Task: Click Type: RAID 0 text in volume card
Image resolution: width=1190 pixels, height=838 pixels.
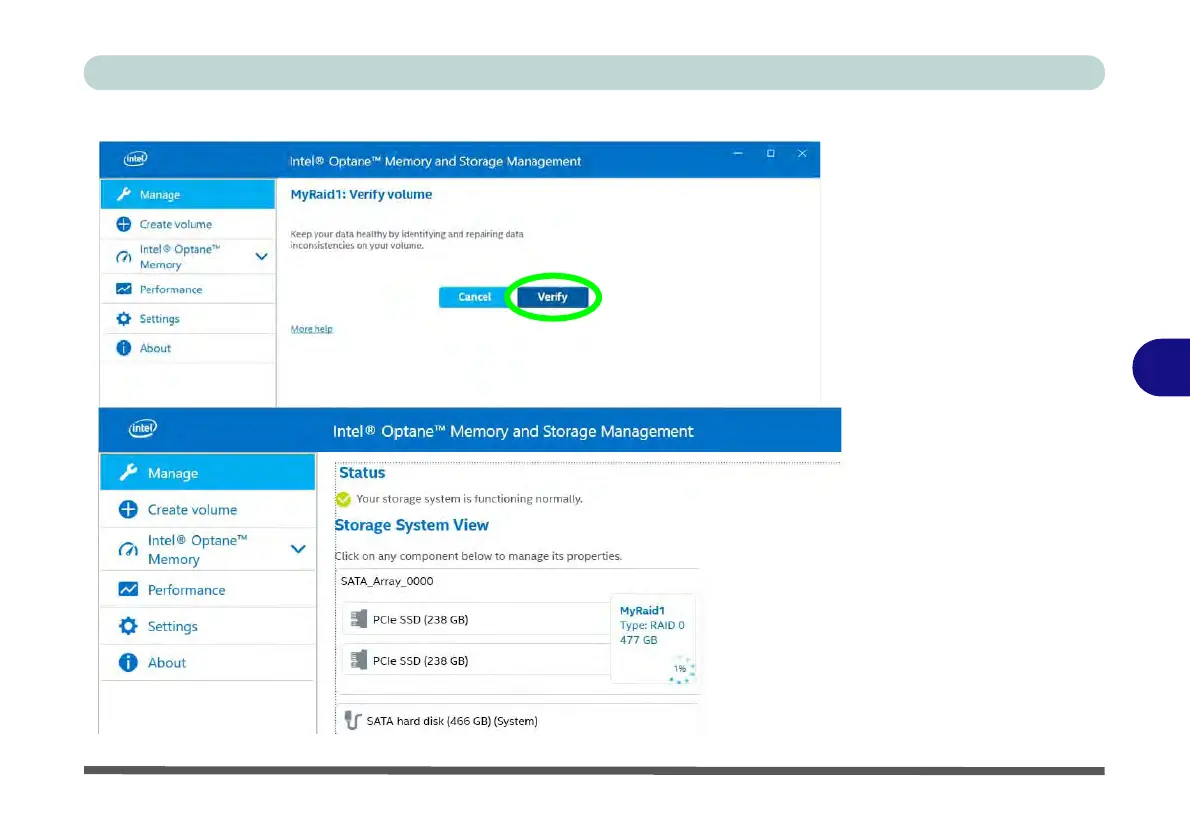Action: (x=652, y=625)
